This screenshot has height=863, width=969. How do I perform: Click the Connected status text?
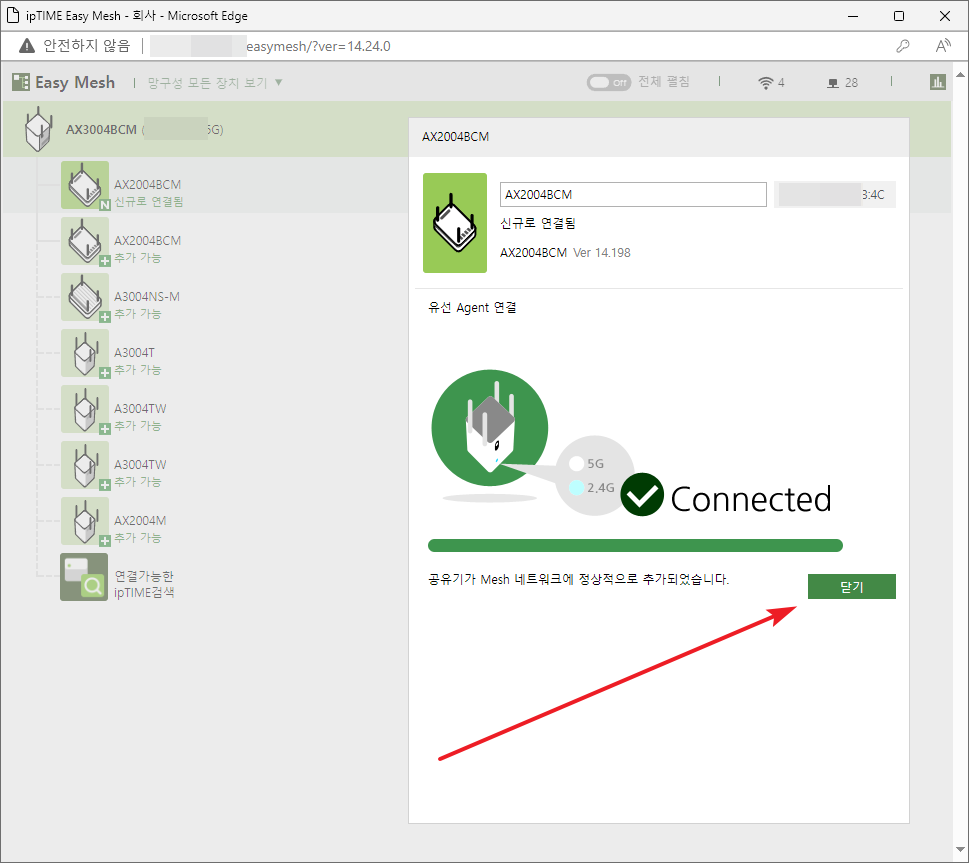click(x=751, y=500)
